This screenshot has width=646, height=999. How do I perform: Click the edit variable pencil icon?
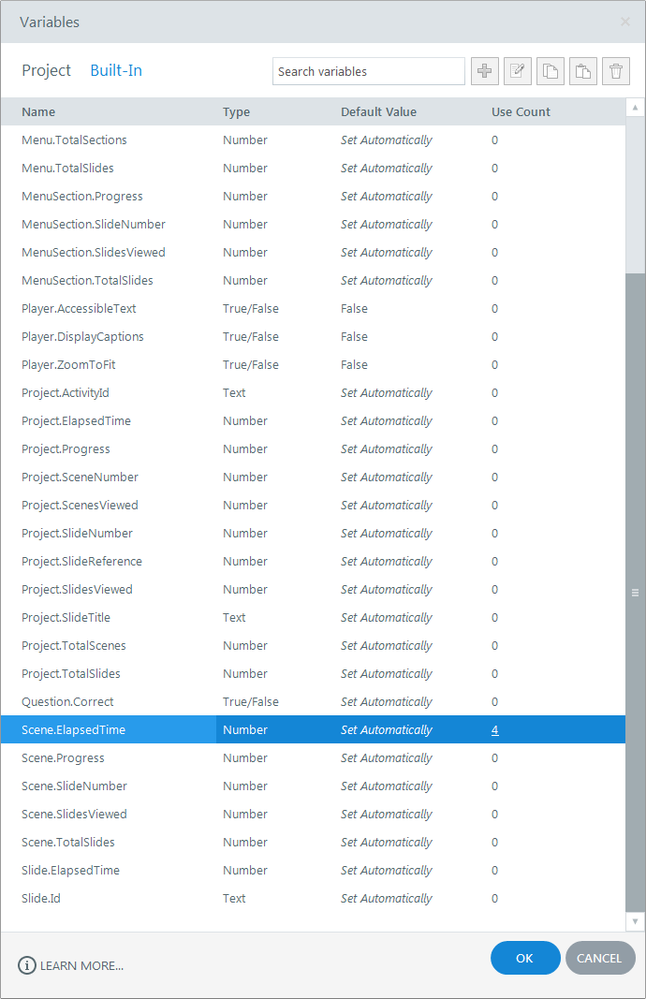point(517,71)
